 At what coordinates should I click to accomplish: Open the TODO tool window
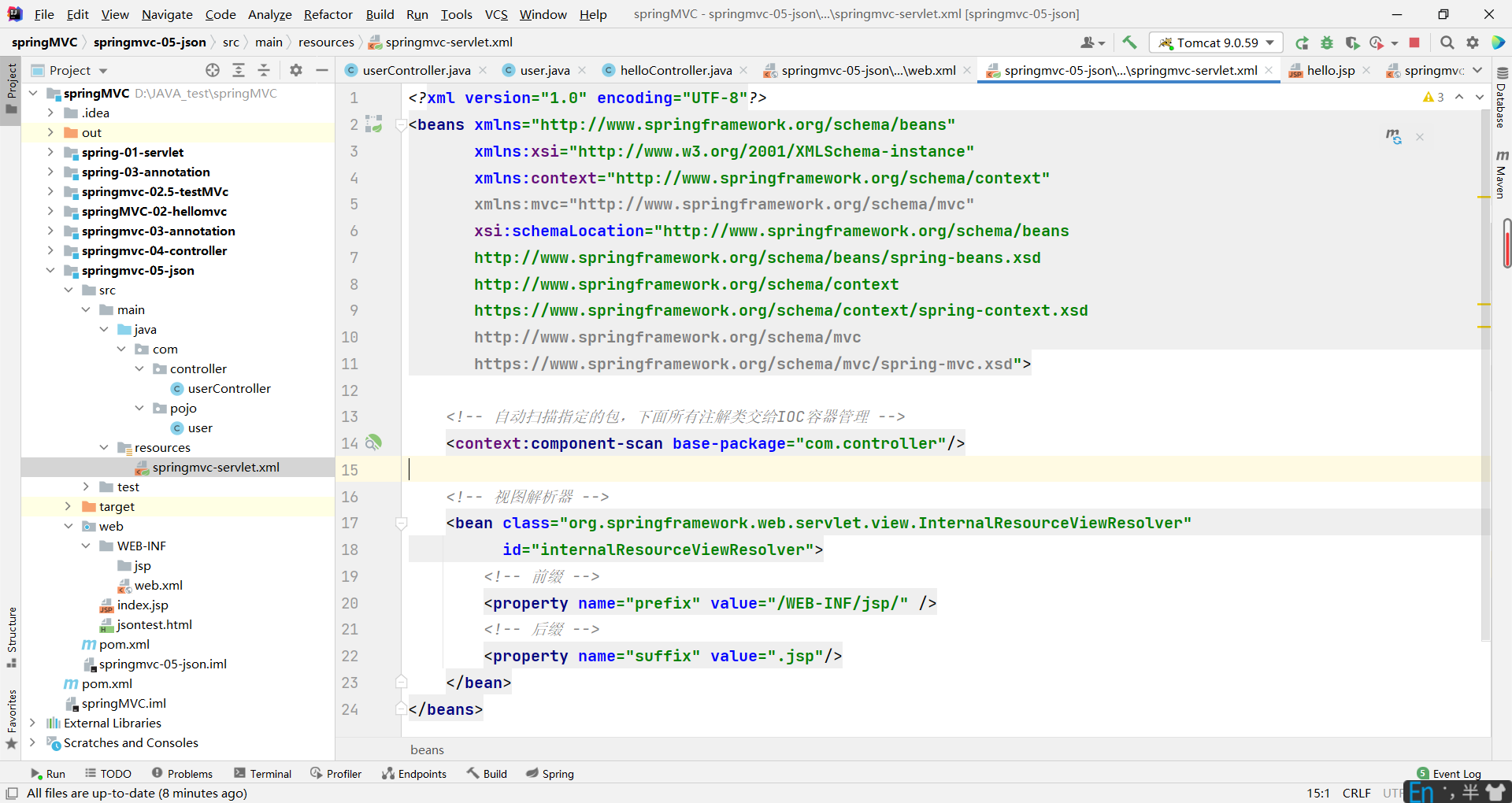tap(108, 774)
